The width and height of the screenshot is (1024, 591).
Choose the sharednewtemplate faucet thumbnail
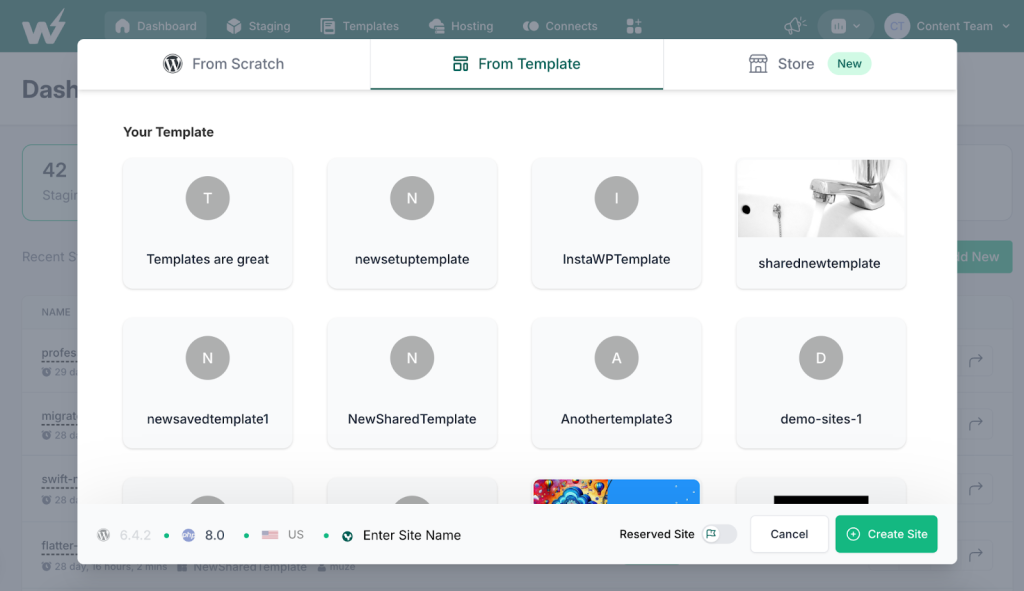[x=821, y=199]
